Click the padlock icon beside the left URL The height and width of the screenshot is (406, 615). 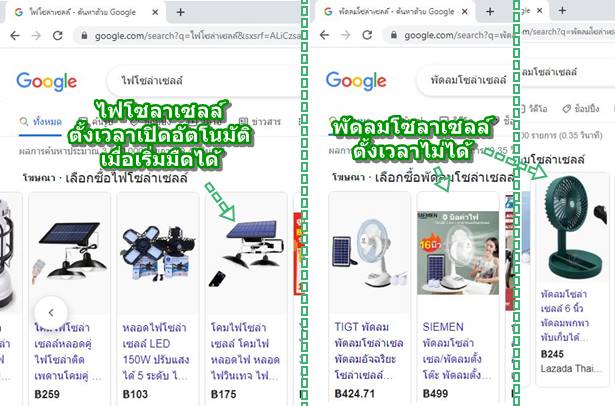84,36
